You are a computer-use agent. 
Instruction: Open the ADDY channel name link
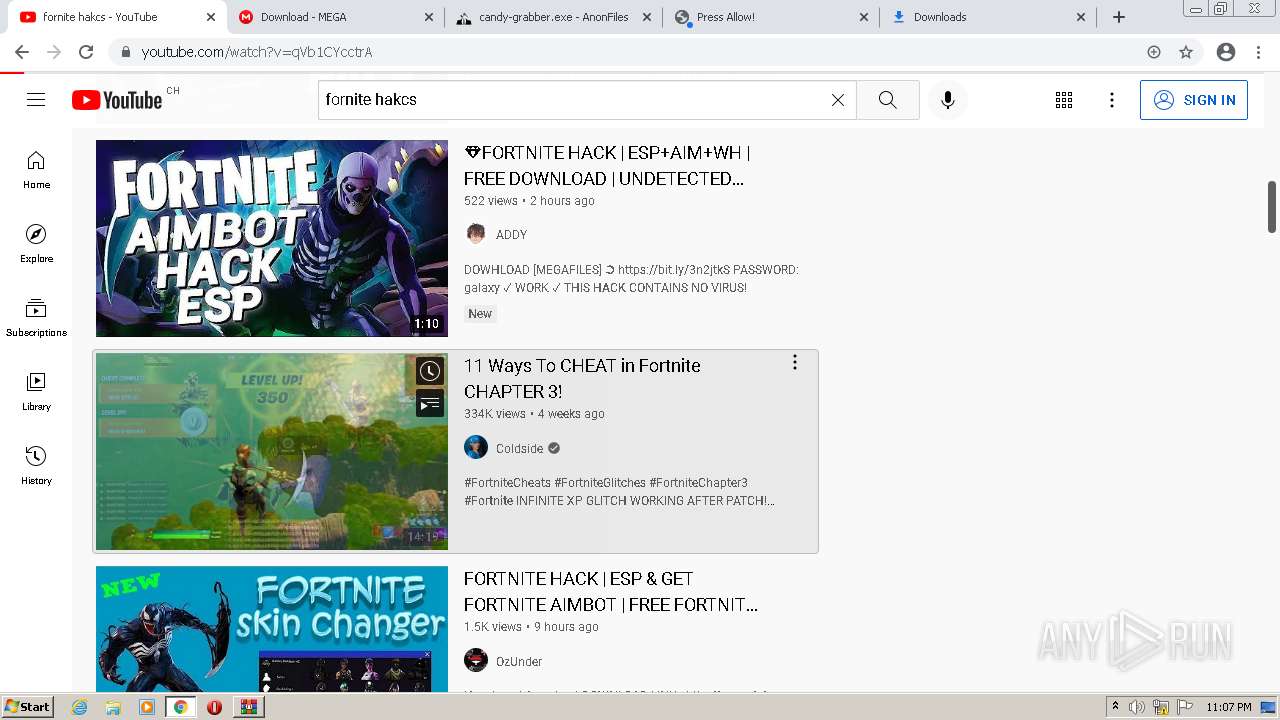tap(511, 235)
